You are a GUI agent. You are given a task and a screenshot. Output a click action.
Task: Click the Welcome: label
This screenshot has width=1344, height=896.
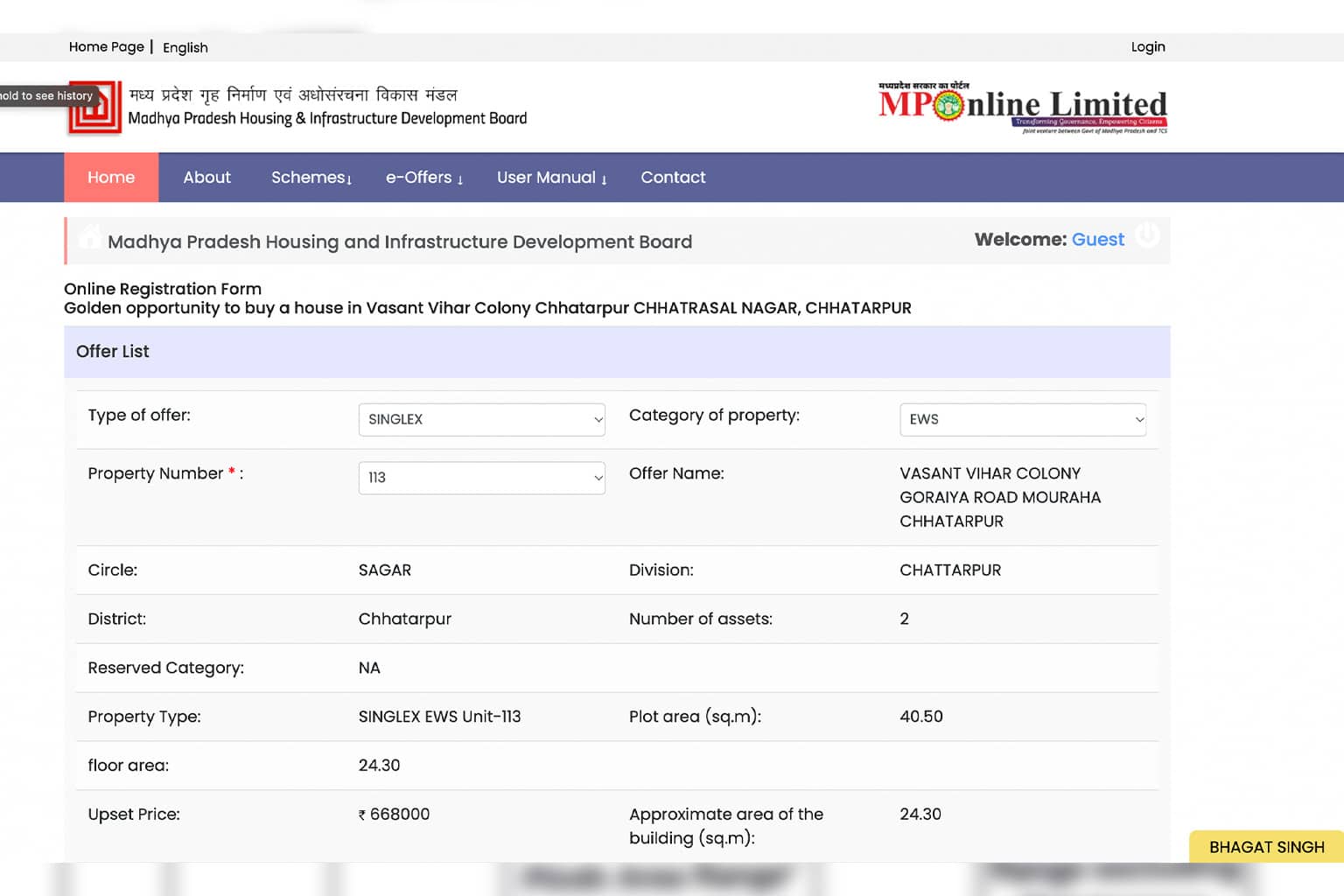coord(1020,239)
